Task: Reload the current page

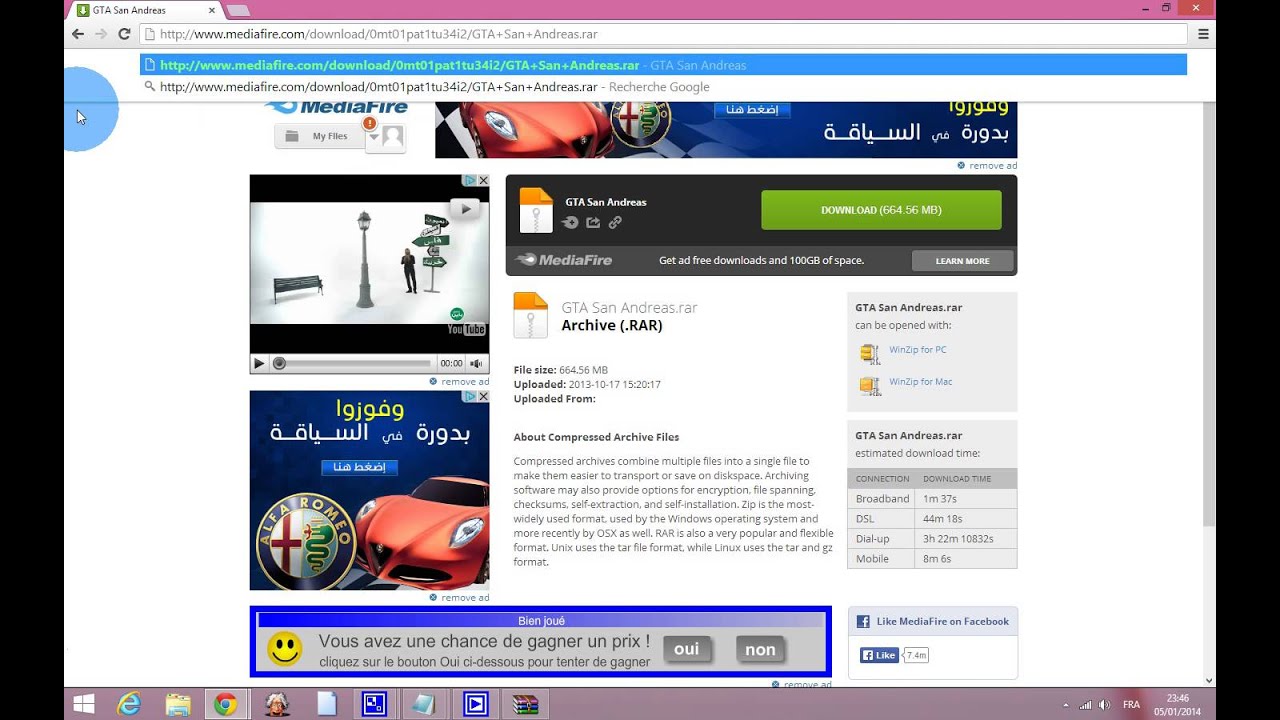Action: 124,34
